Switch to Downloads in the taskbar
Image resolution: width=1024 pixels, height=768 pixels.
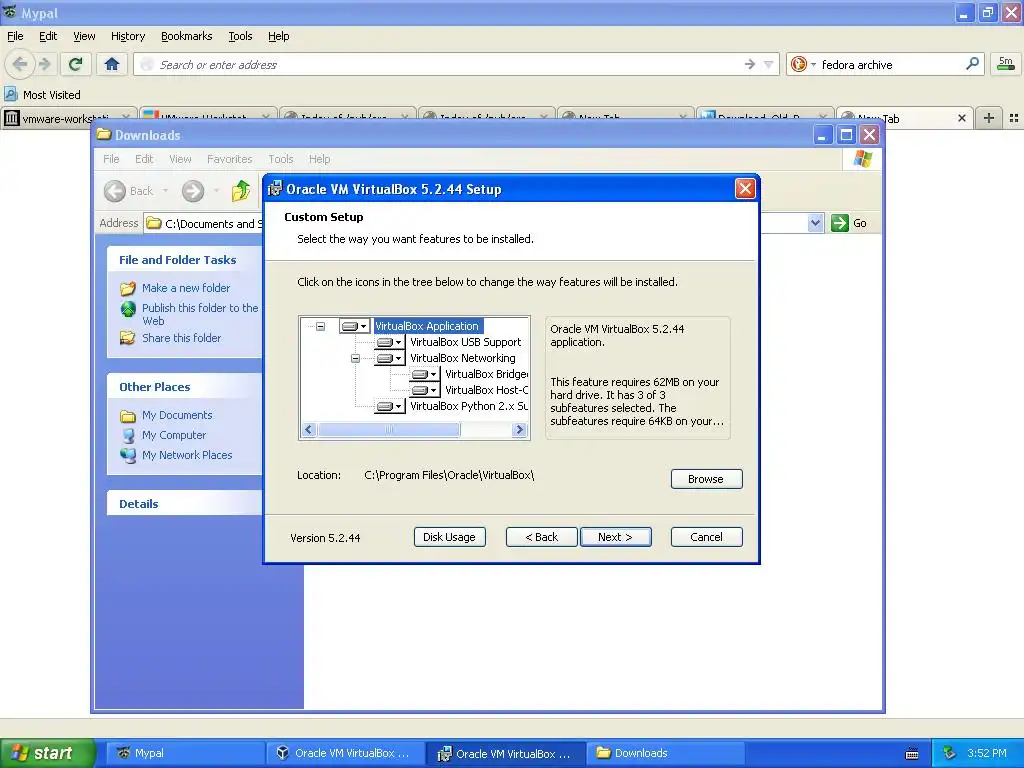click(666, 753)
